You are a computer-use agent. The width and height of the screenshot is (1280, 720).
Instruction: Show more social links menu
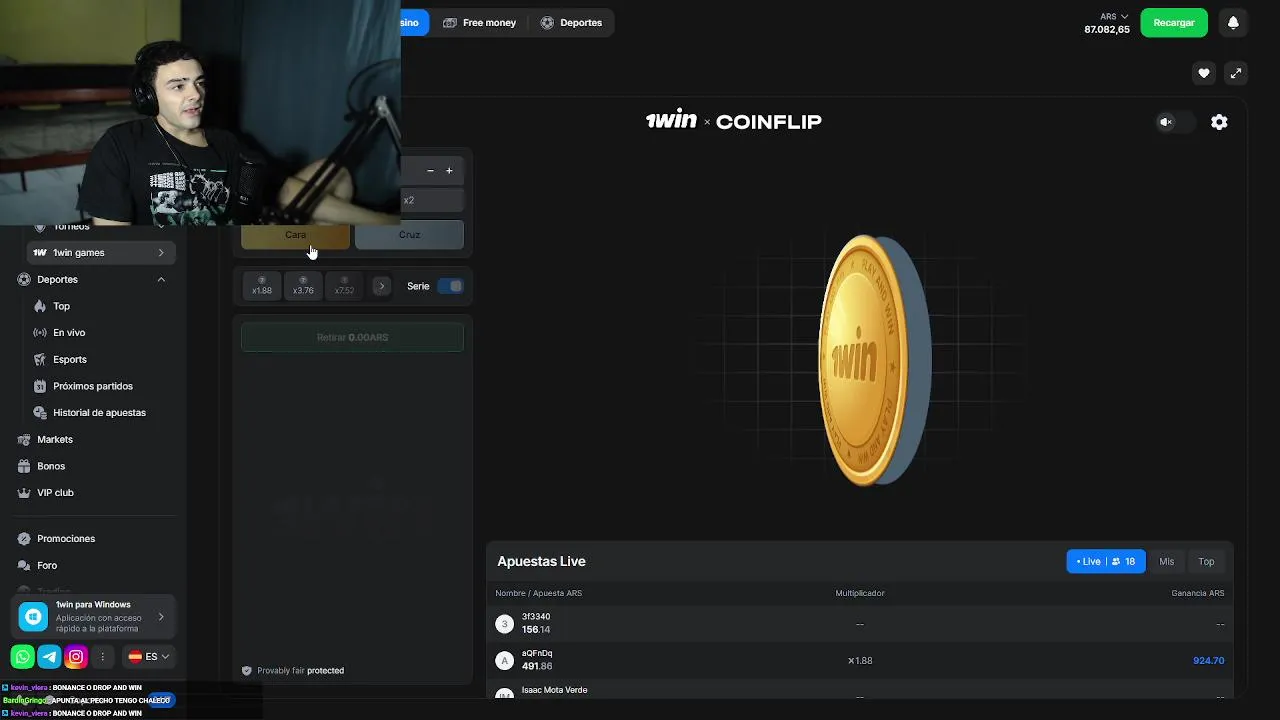coord(102,657)
